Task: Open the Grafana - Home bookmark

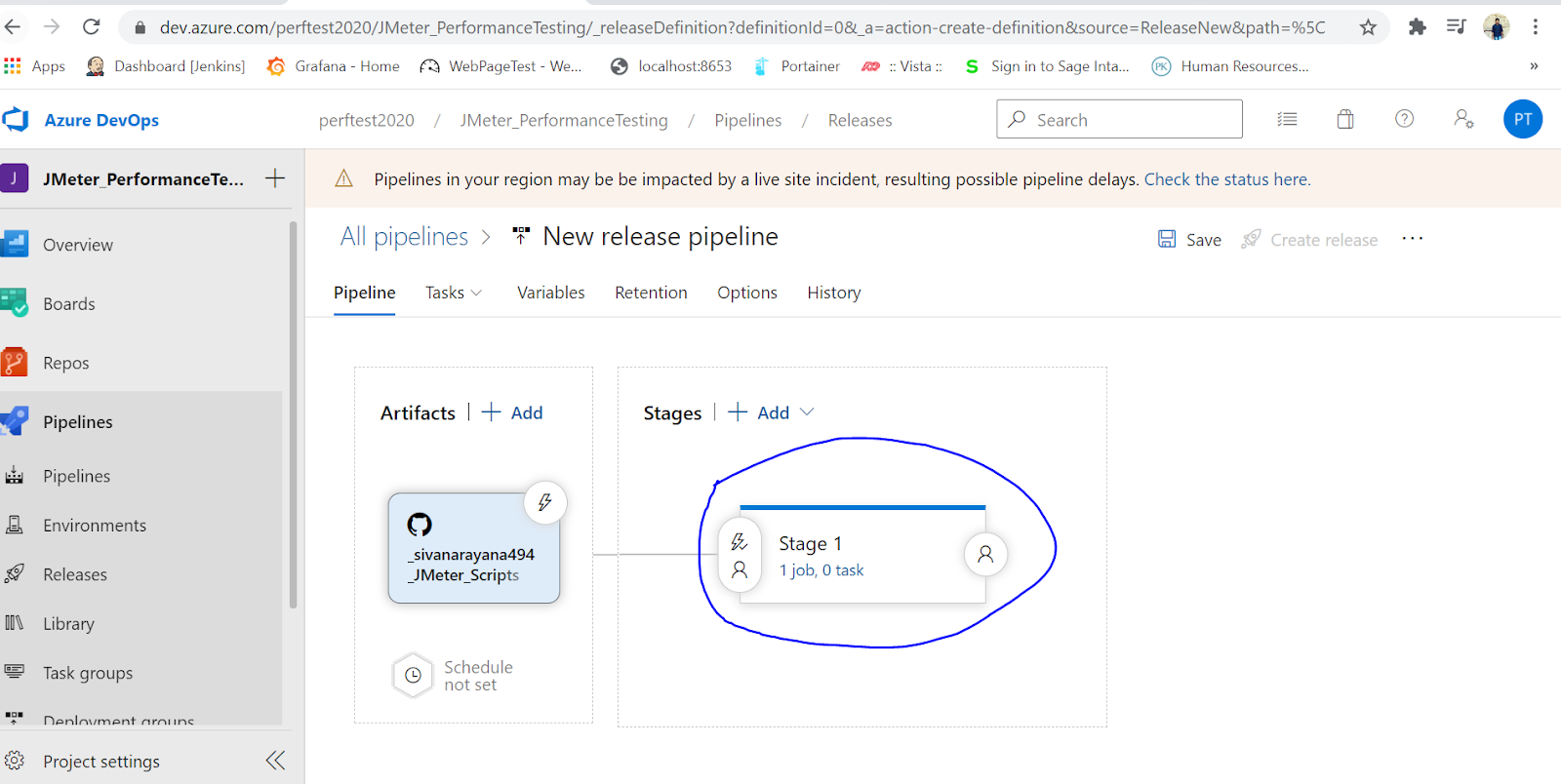Action: 334,66
